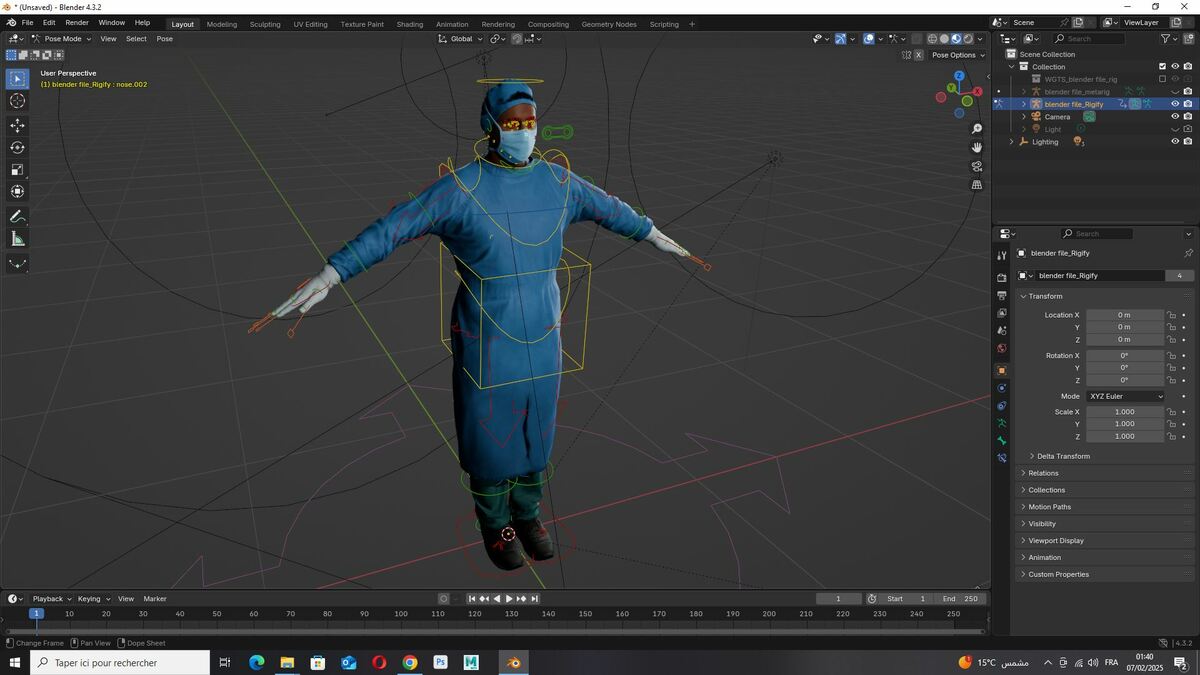Select the Select Box tool

coord(17,79)
